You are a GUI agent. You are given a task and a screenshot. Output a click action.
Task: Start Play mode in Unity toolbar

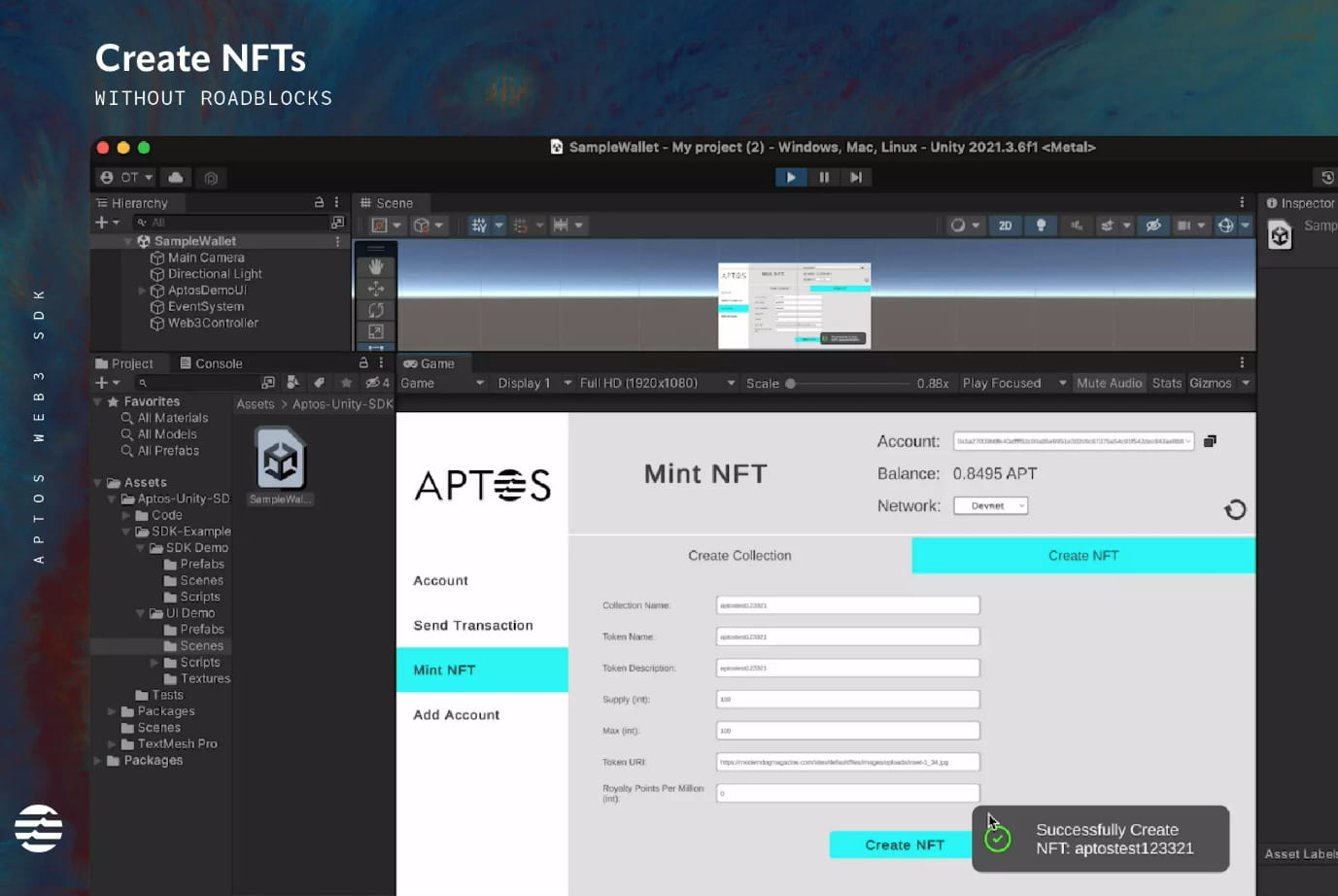pos(791,177)
